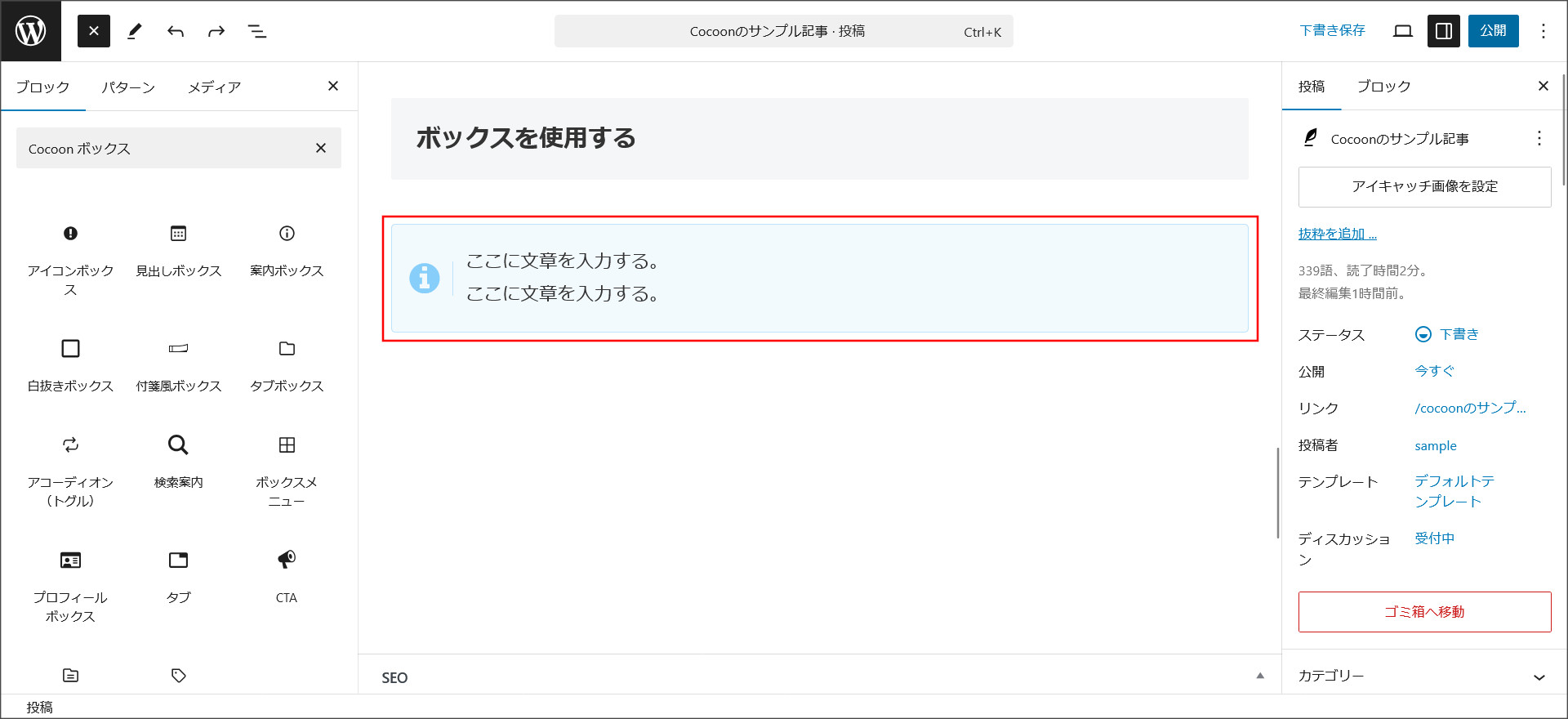Redo the last change

(x=216, y=31)
